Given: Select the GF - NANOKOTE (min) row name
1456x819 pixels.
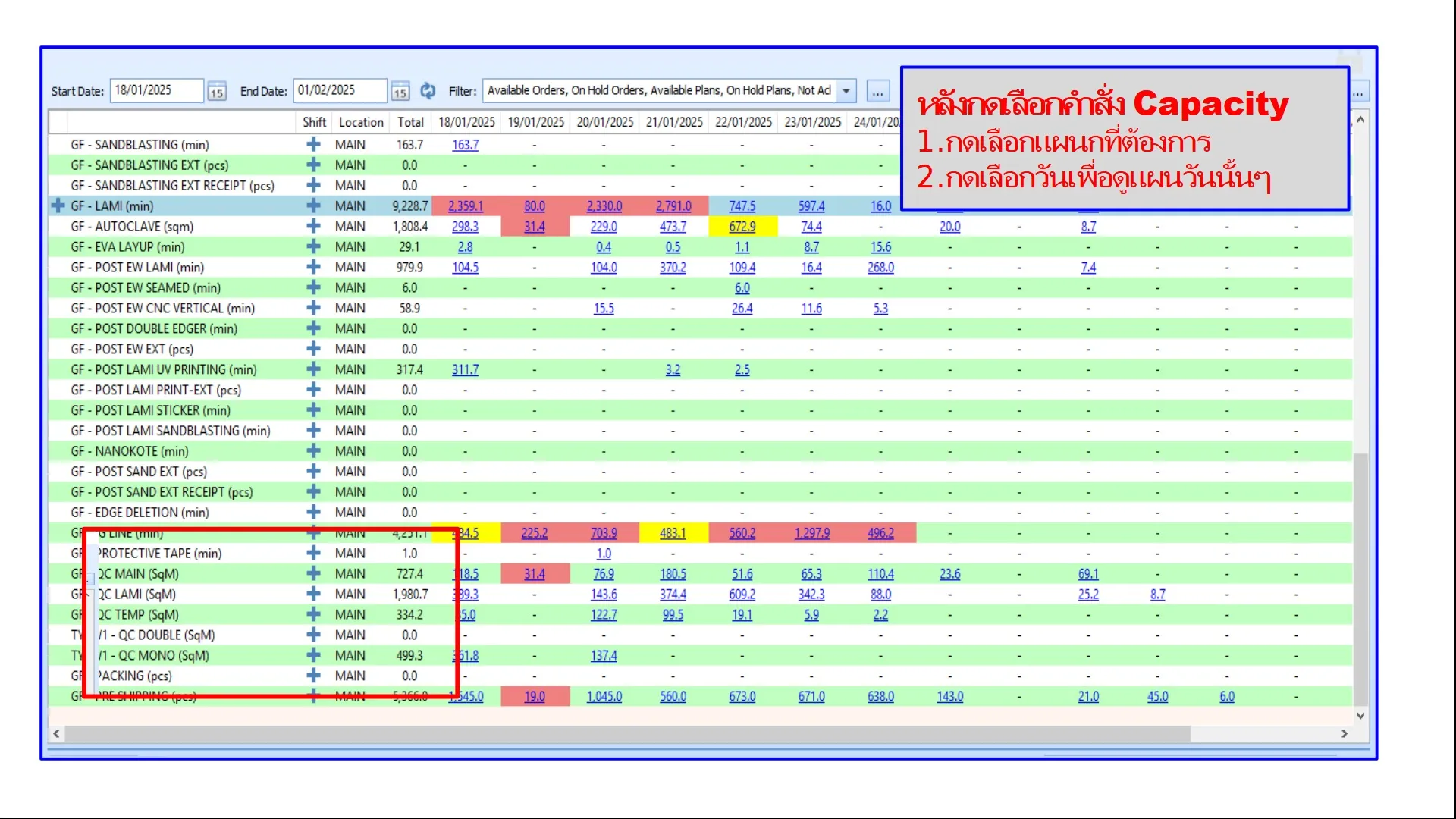Looking at the screenshot, I should (130, 451).
